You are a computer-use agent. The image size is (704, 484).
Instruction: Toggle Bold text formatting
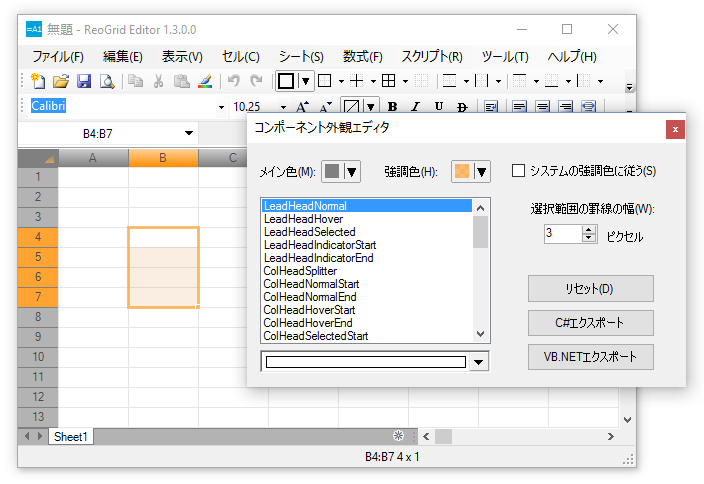point(392,106)
